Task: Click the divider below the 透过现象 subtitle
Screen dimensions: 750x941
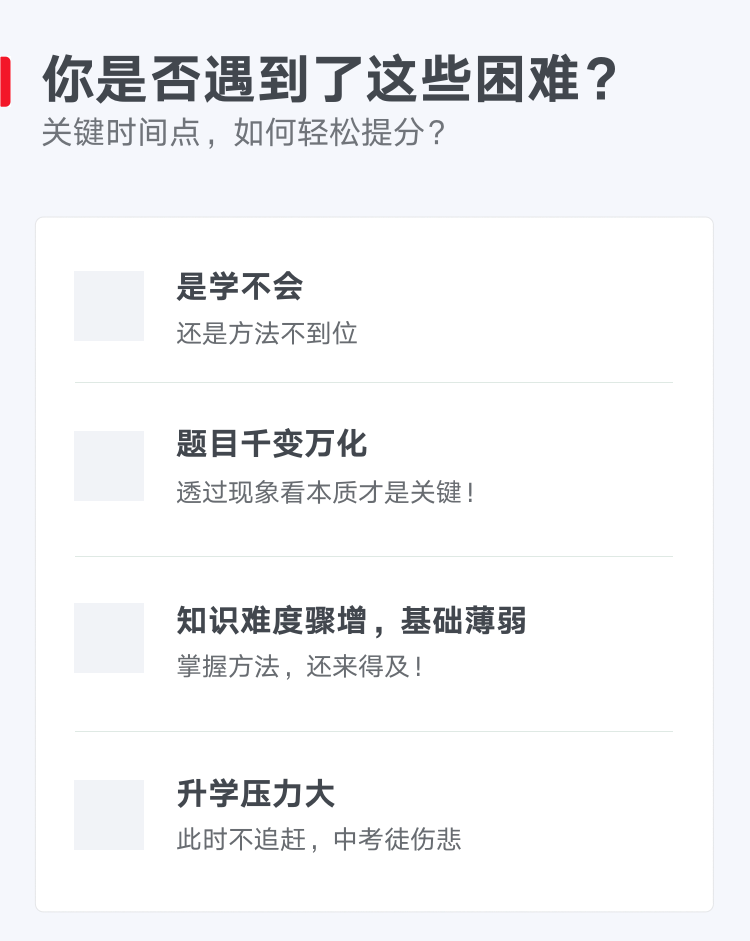Action: (374, 556)
